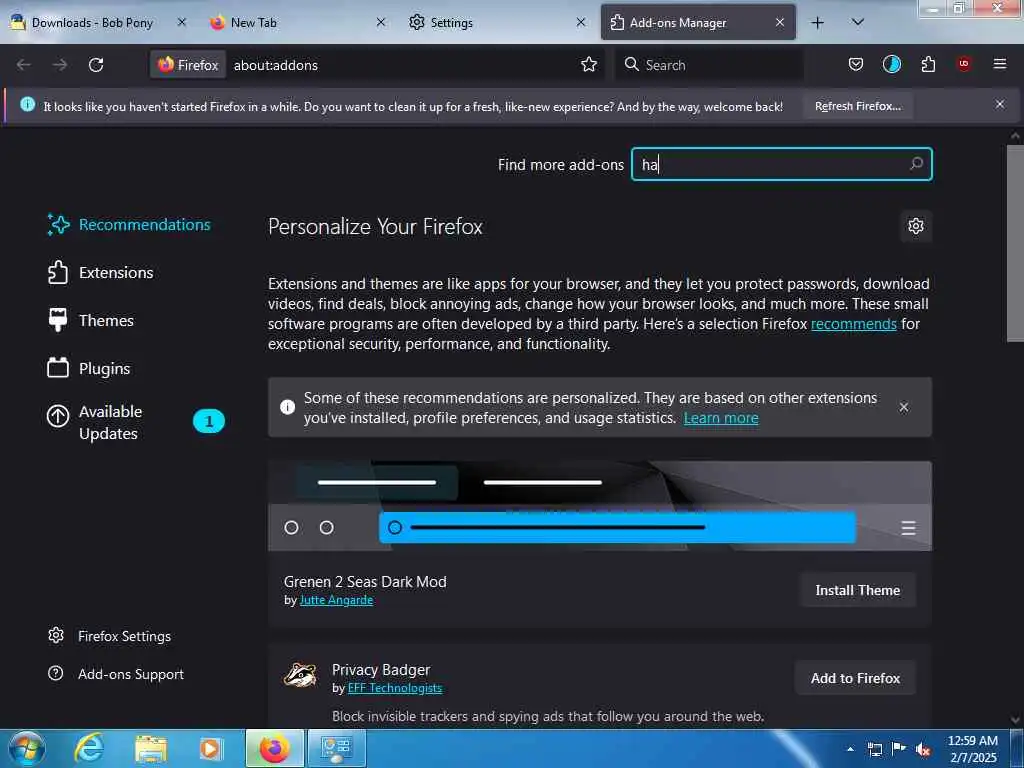Click the browser forward arrow

pyautogui.click(x=60, y=65)
